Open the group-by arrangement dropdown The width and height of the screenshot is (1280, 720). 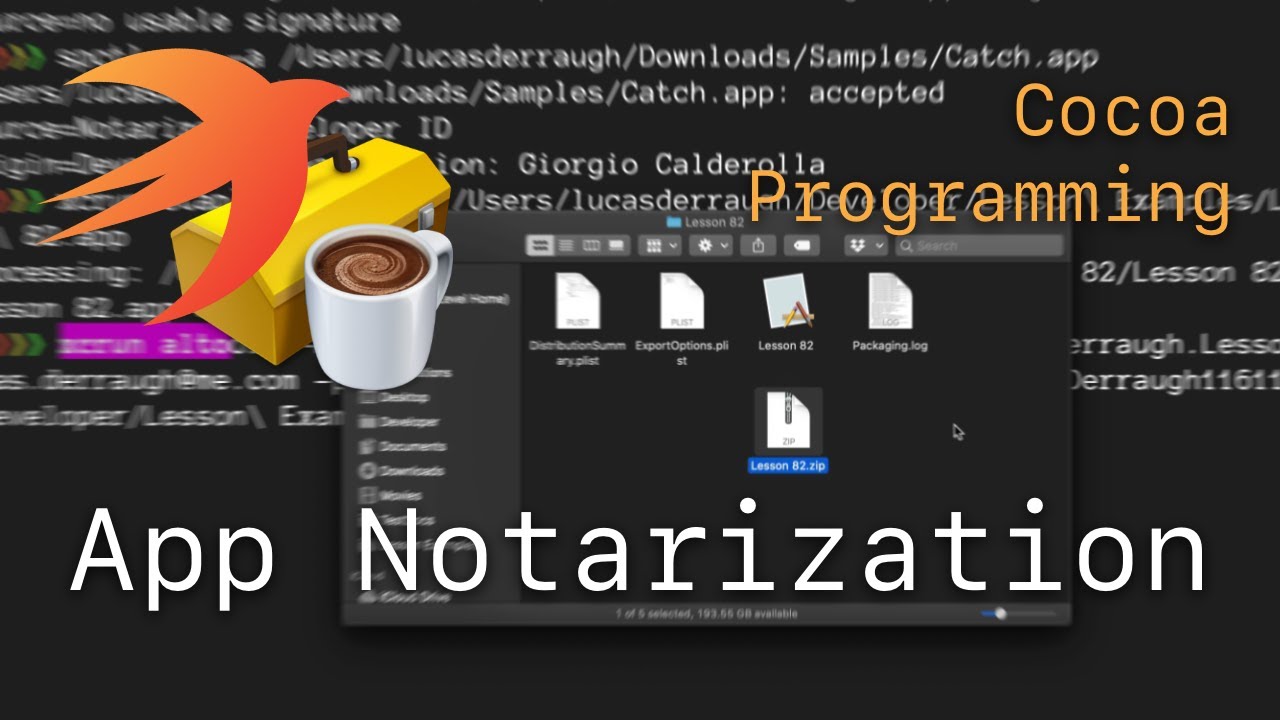[660, 245]
